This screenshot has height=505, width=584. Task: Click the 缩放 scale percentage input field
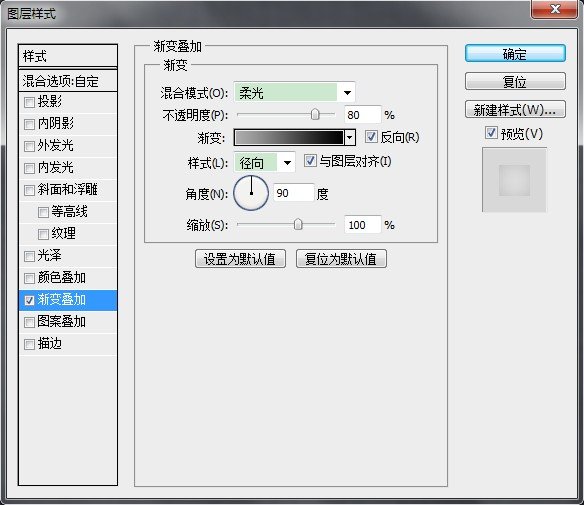tap(363, 225)
